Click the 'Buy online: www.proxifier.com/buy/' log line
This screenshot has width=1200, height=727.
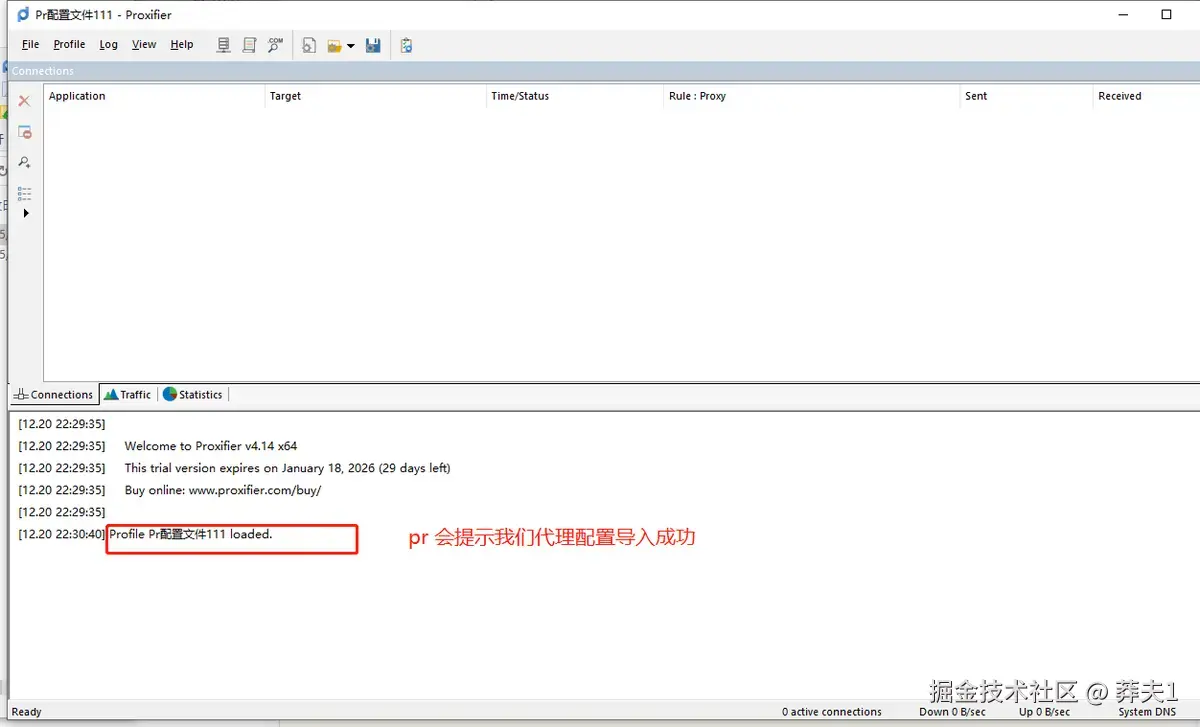[x=223, y=490]
